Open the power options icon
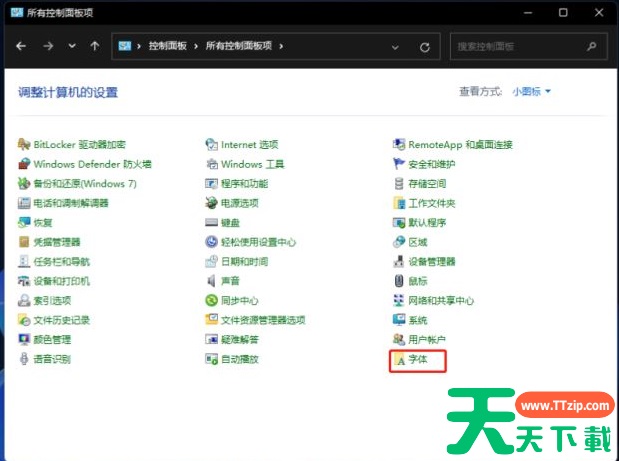This screenshot has width=619, height=461. click(x=212, y=203)
